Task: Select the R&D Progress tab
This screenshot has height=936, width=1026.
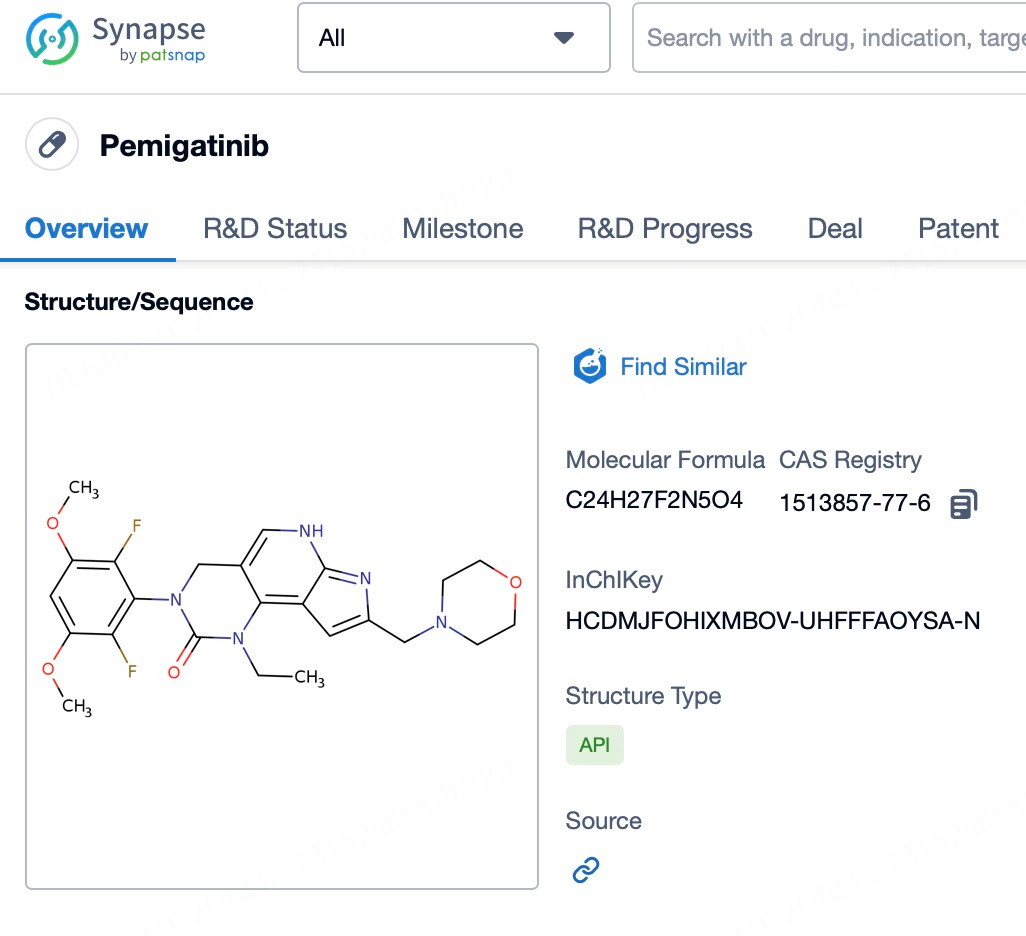Action: click(x=665, y=229)
